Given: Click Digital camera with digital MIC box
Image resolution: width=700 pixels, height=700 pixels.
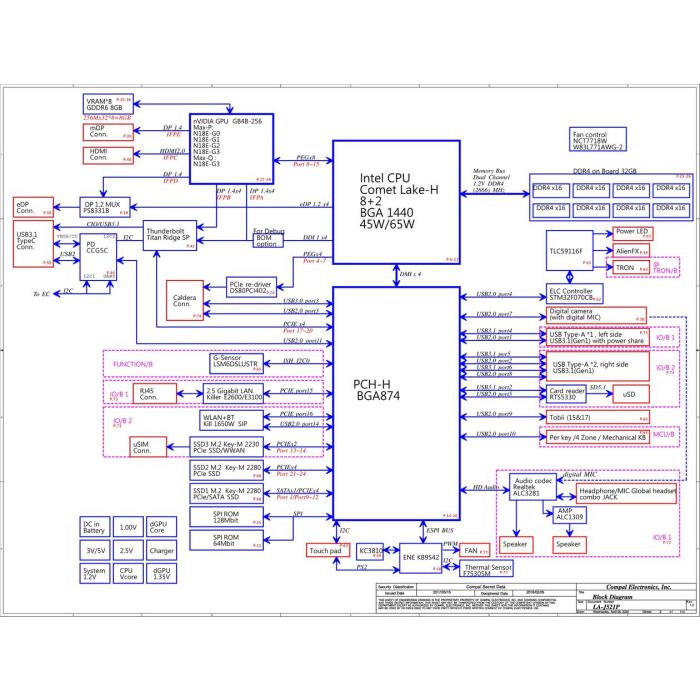Looking at the screenshot, I should click(596, 315).
